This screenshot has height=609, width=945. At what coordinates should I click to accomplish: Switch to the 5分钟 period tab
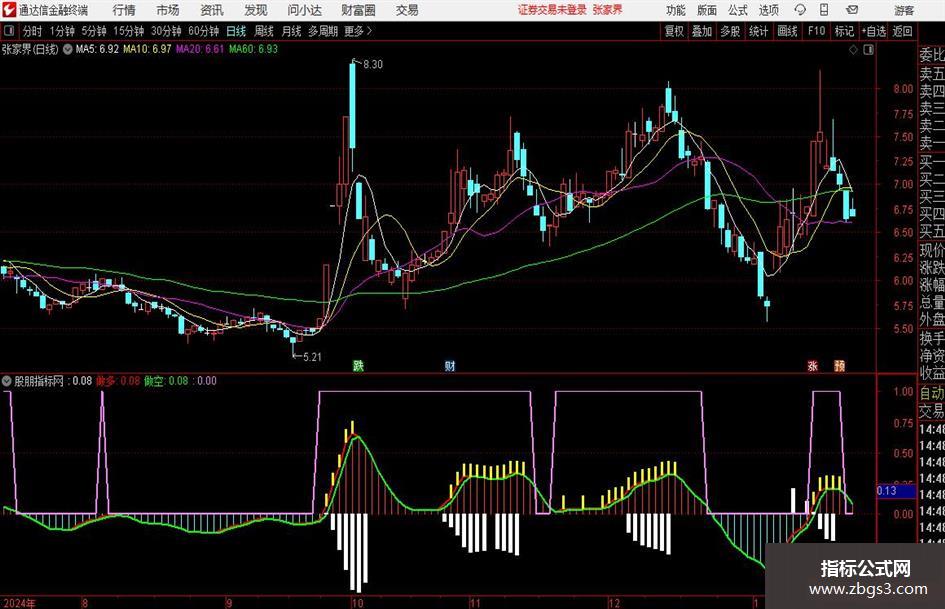click(94, 31)
